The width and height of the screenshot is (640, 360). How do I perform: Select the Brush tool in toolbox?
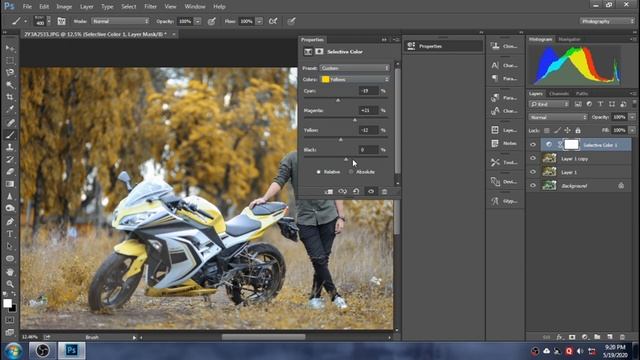point(10,135)
